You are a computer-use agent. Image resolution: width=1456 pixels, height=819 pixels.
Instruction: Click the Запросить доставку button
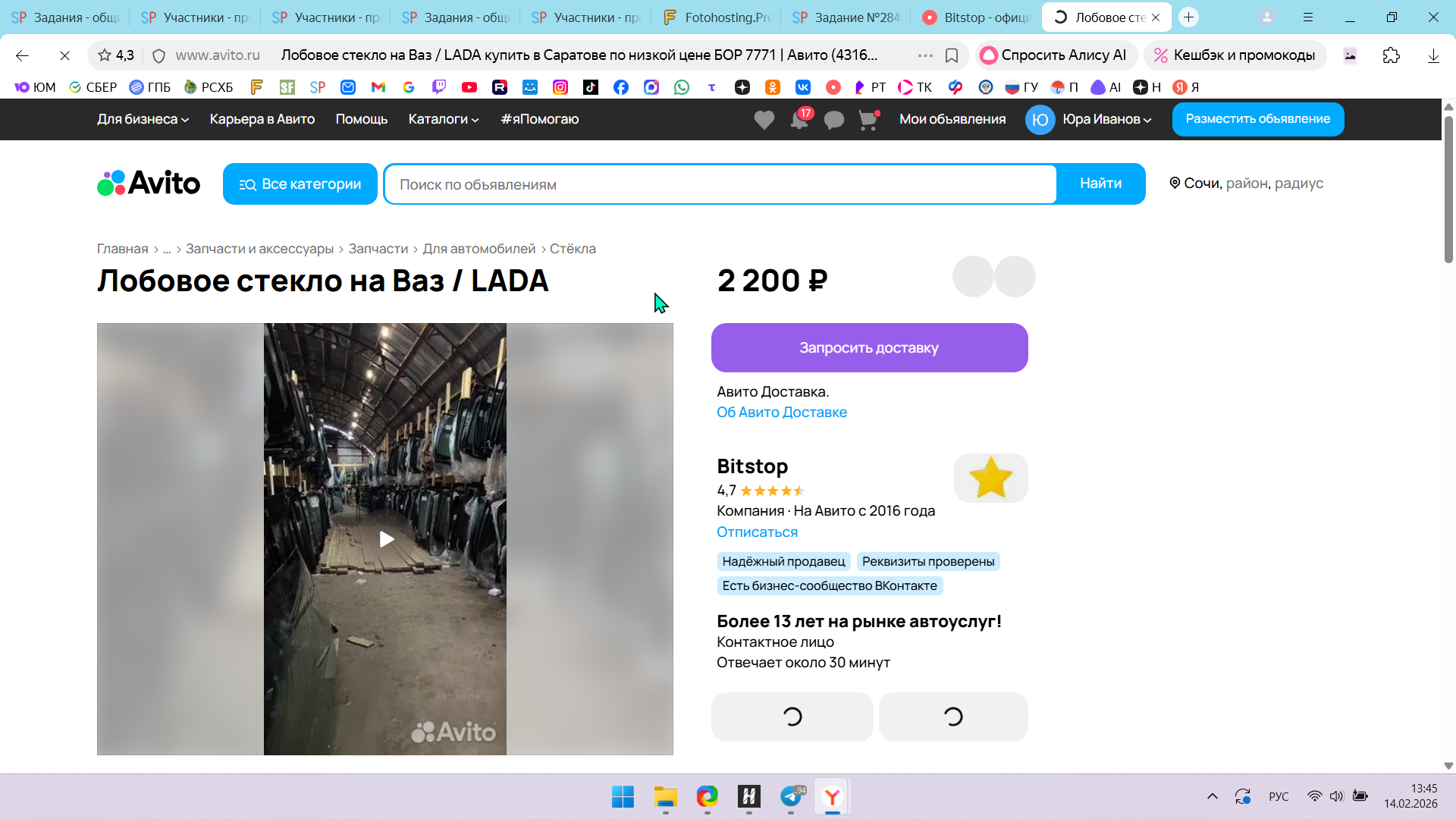coord(869,348)
